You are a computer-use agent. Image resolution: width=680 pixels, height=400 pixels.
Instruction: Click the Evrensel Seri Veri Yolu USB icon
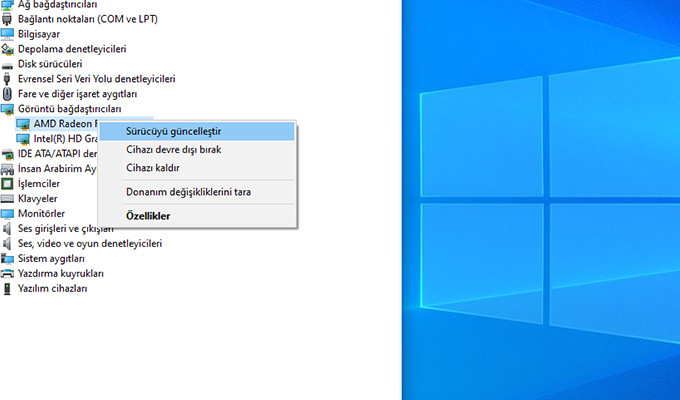tap(7, 79)
